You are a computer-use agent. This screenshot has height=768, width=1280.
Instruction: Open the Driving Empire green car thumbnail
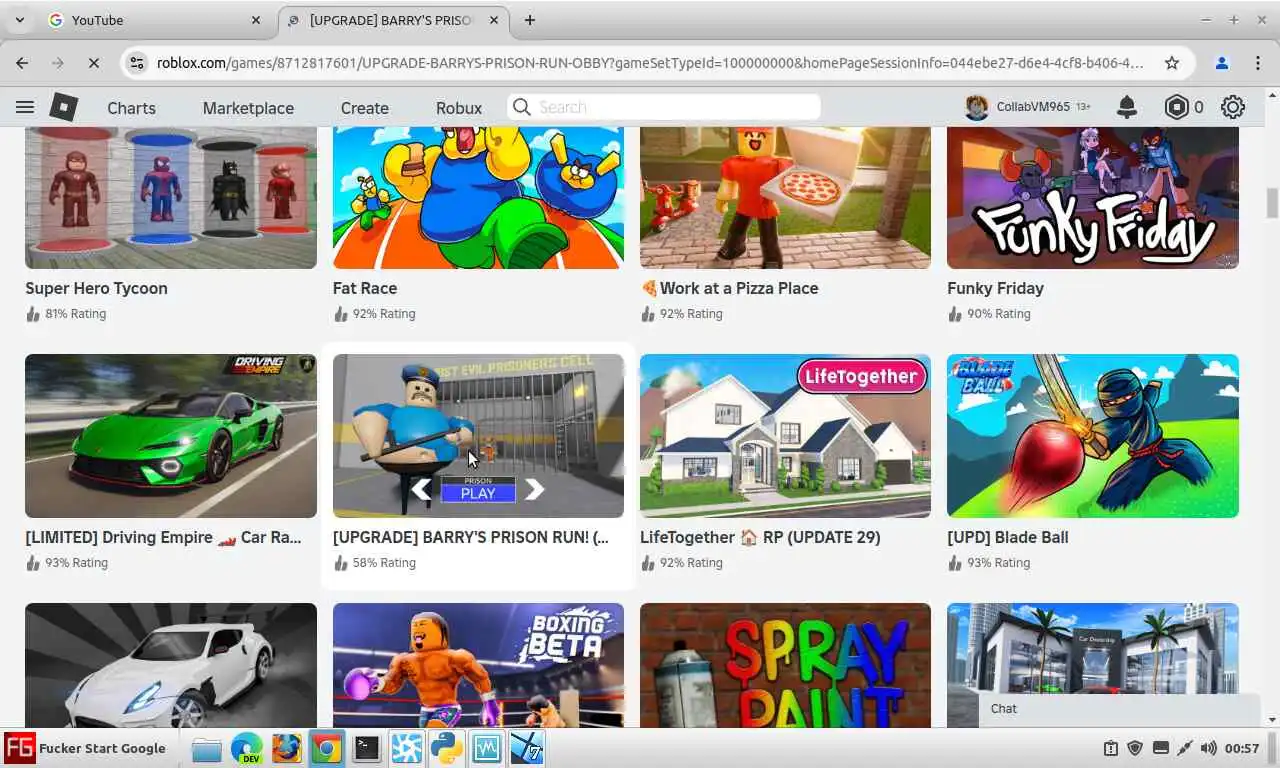pos(171,436)
